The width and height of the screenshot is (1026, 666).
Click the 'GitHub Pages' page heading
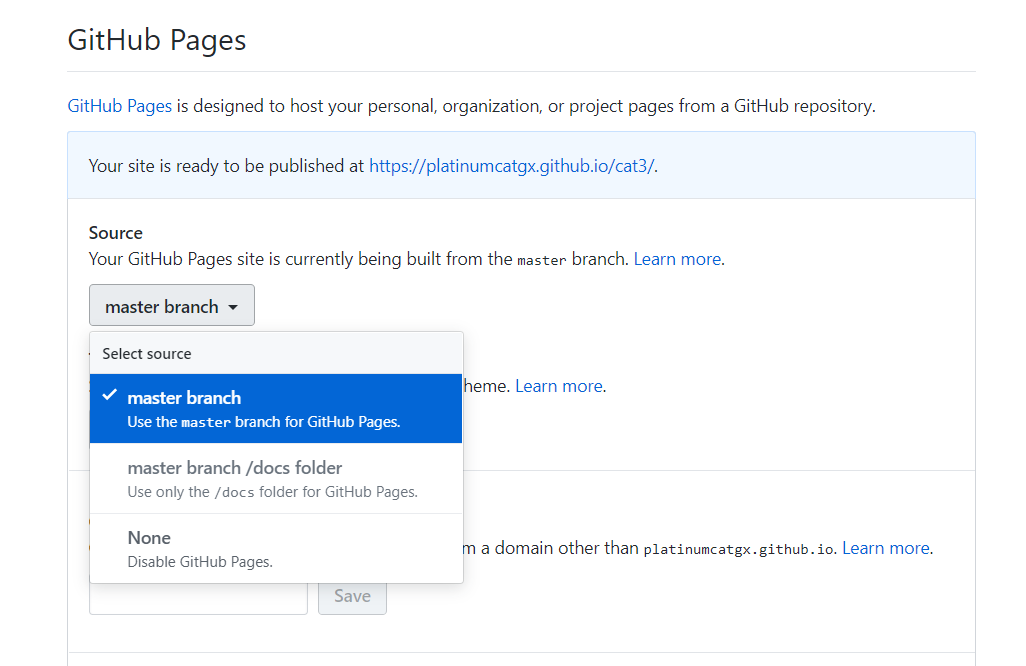click(157, 40)
